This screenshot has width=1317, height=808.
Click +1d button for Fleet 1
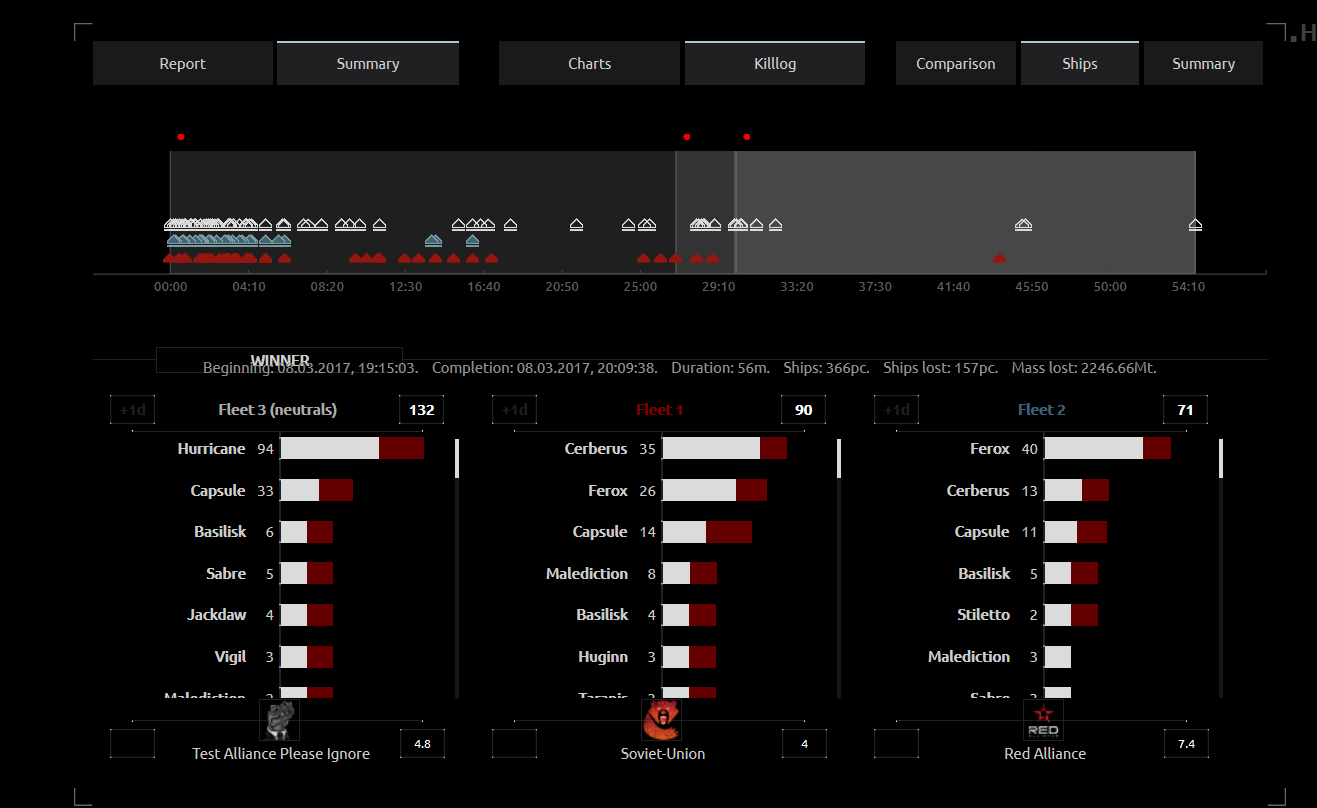pyautogui.click(x=515, y=410)
